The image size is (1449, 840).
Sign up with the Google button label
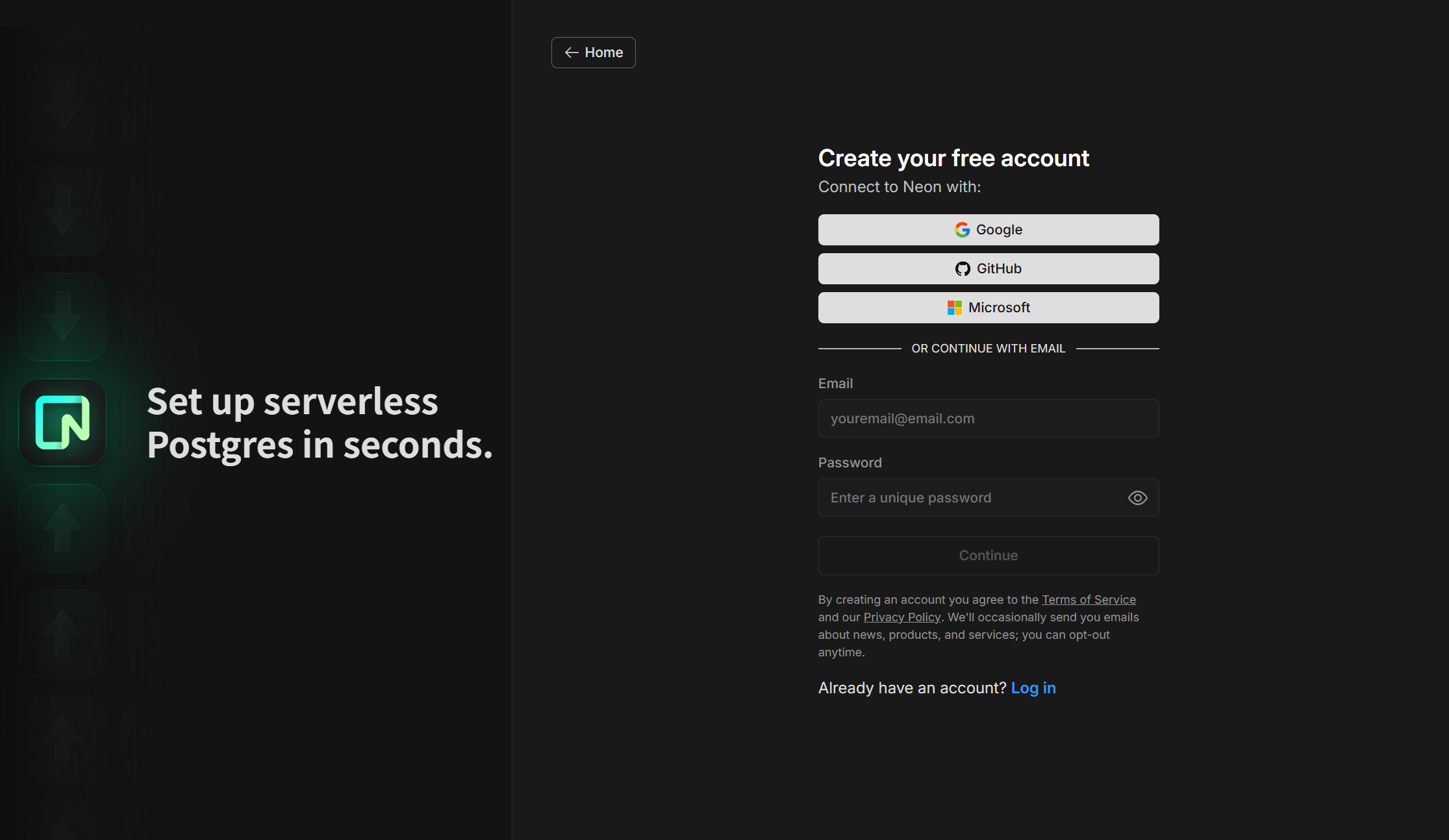pos(999,230)
